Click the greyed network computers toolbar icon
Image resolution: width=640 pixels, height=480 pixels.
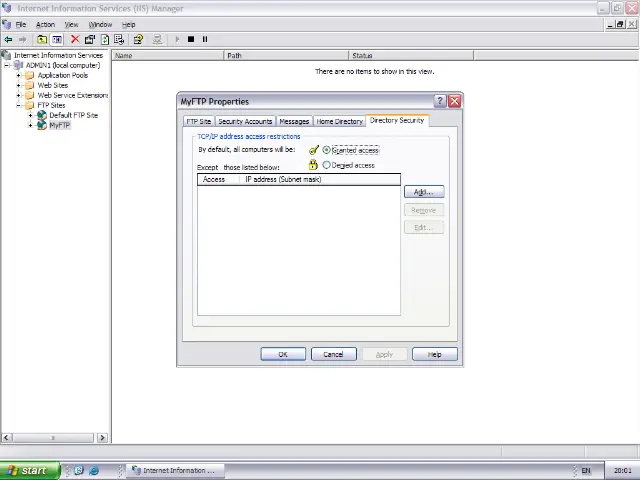[x=157, y=40]
